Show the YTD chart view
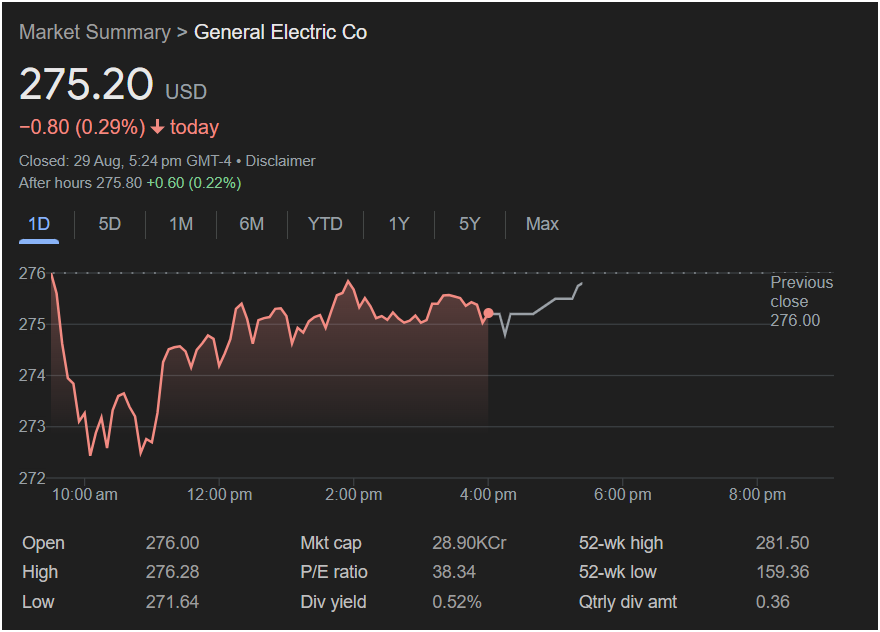Viewport: 880px width, 632px height. click(325, 224)
